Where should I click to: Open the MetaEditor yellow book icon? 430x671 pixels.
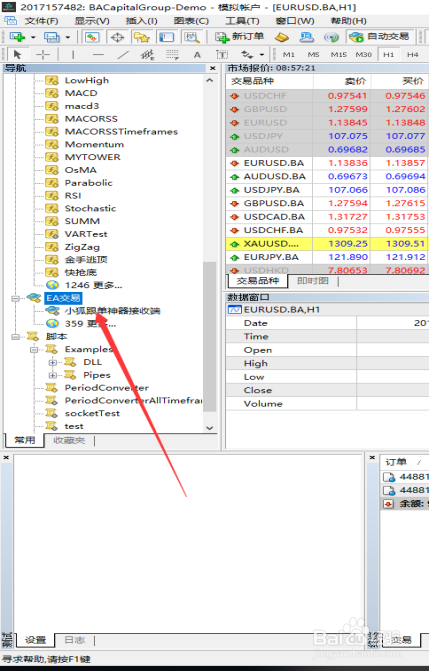tap(282, 37)
